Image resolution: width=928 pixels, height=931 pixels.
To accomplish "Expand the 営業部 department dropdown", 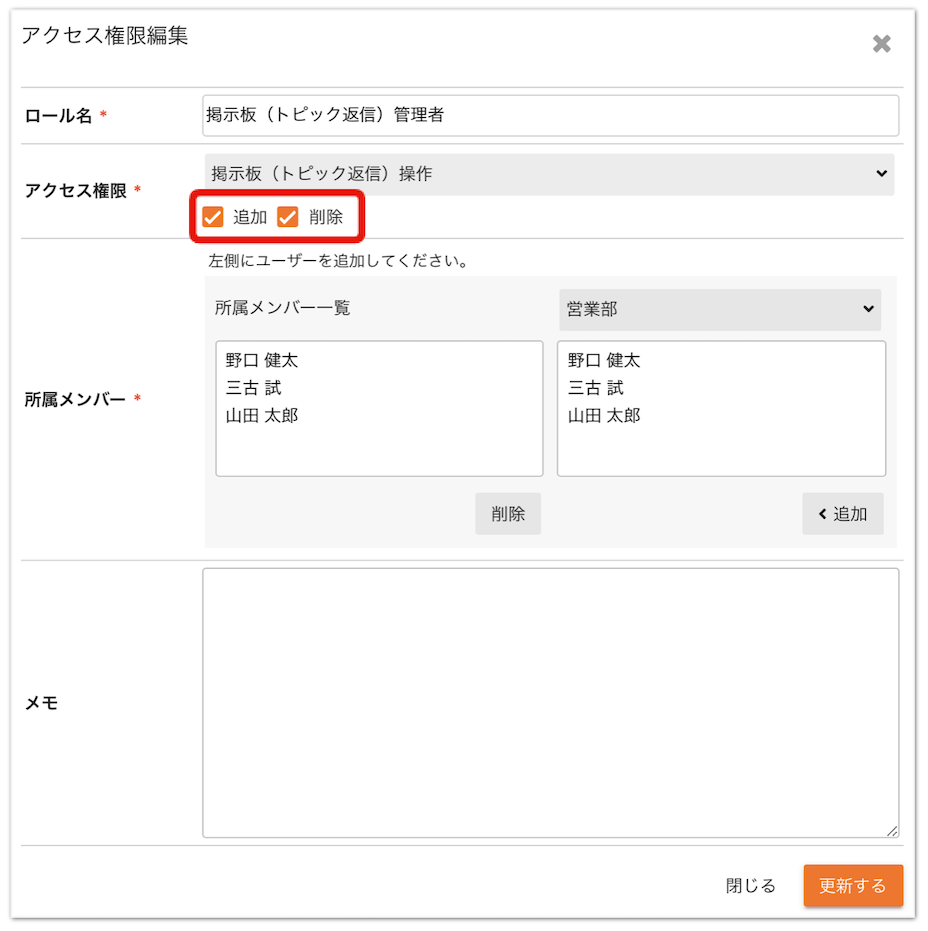I will [720, 309].
